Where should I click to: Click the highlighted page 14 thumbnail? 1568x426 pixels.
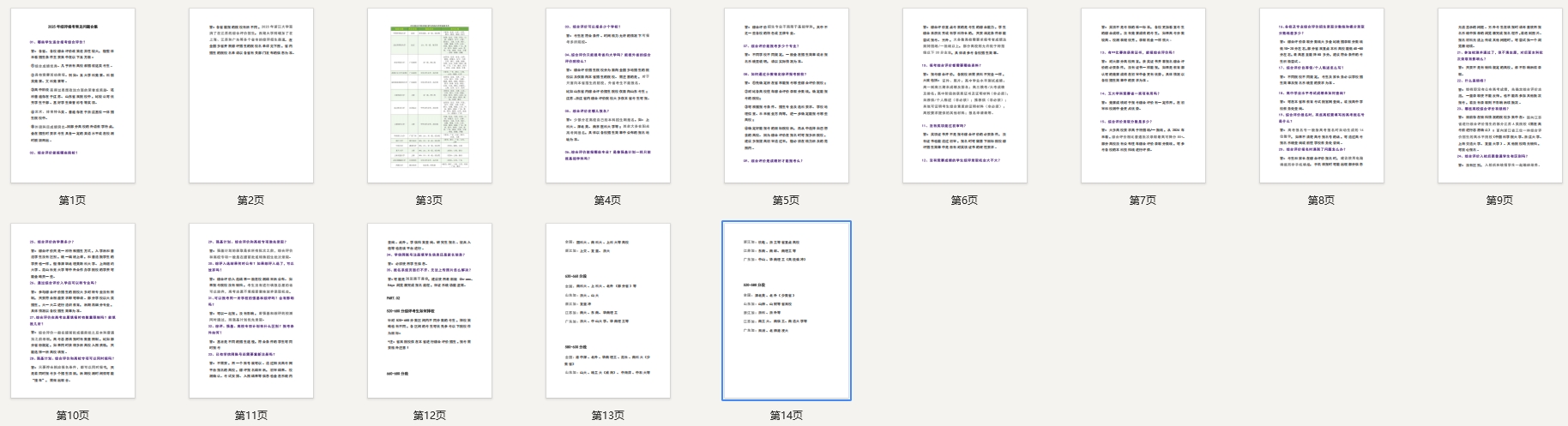pos(787,311)
